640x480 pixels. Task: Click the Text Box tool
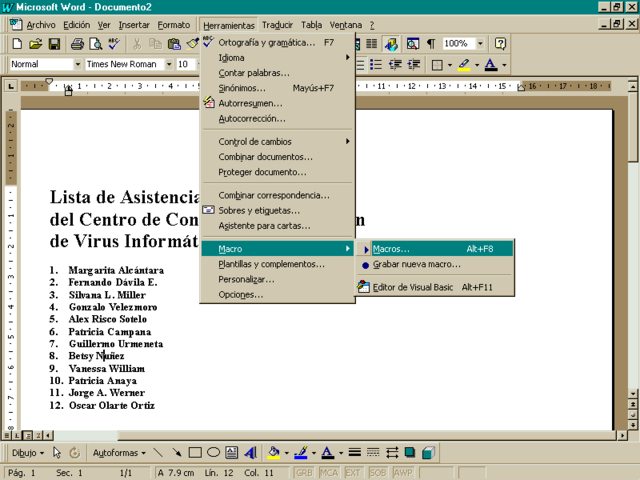232,453
